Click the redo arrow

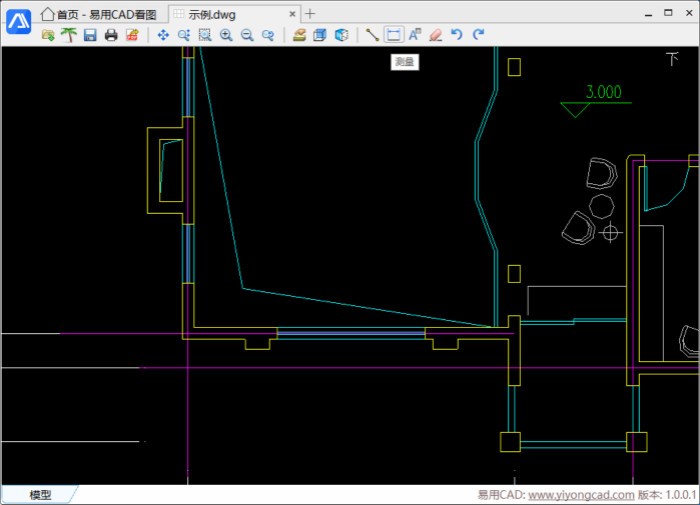click(478, 35)
